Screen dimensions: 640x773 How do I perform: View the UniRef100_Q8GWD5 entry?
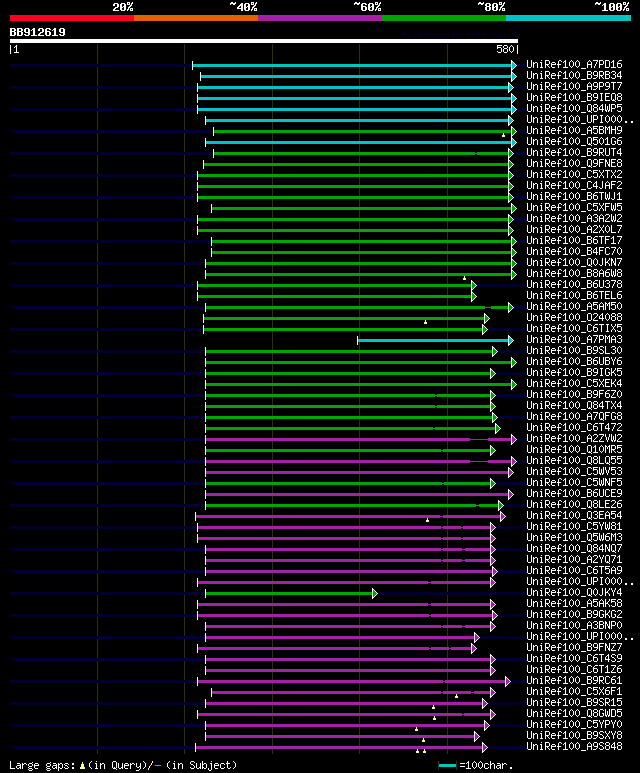[574, 713]
